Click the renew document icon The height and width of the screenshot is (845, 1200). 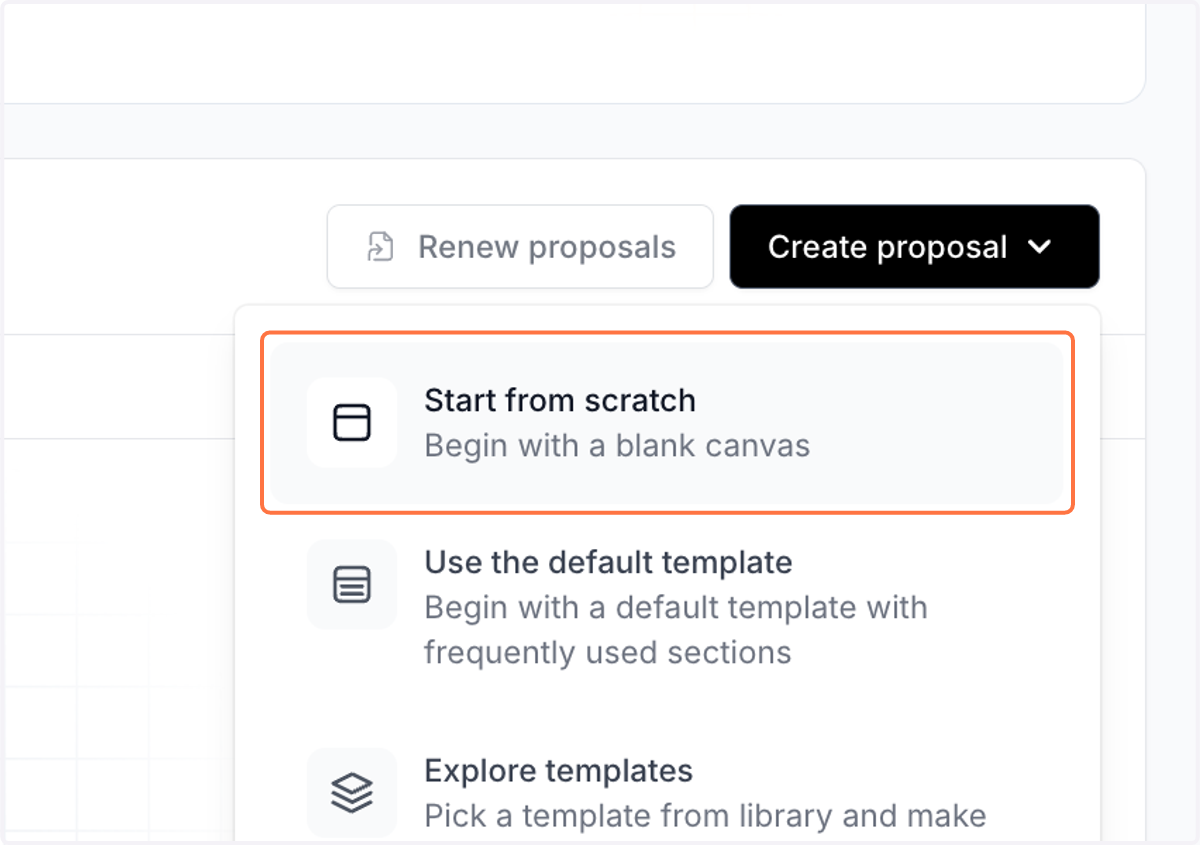pos(380,247)
